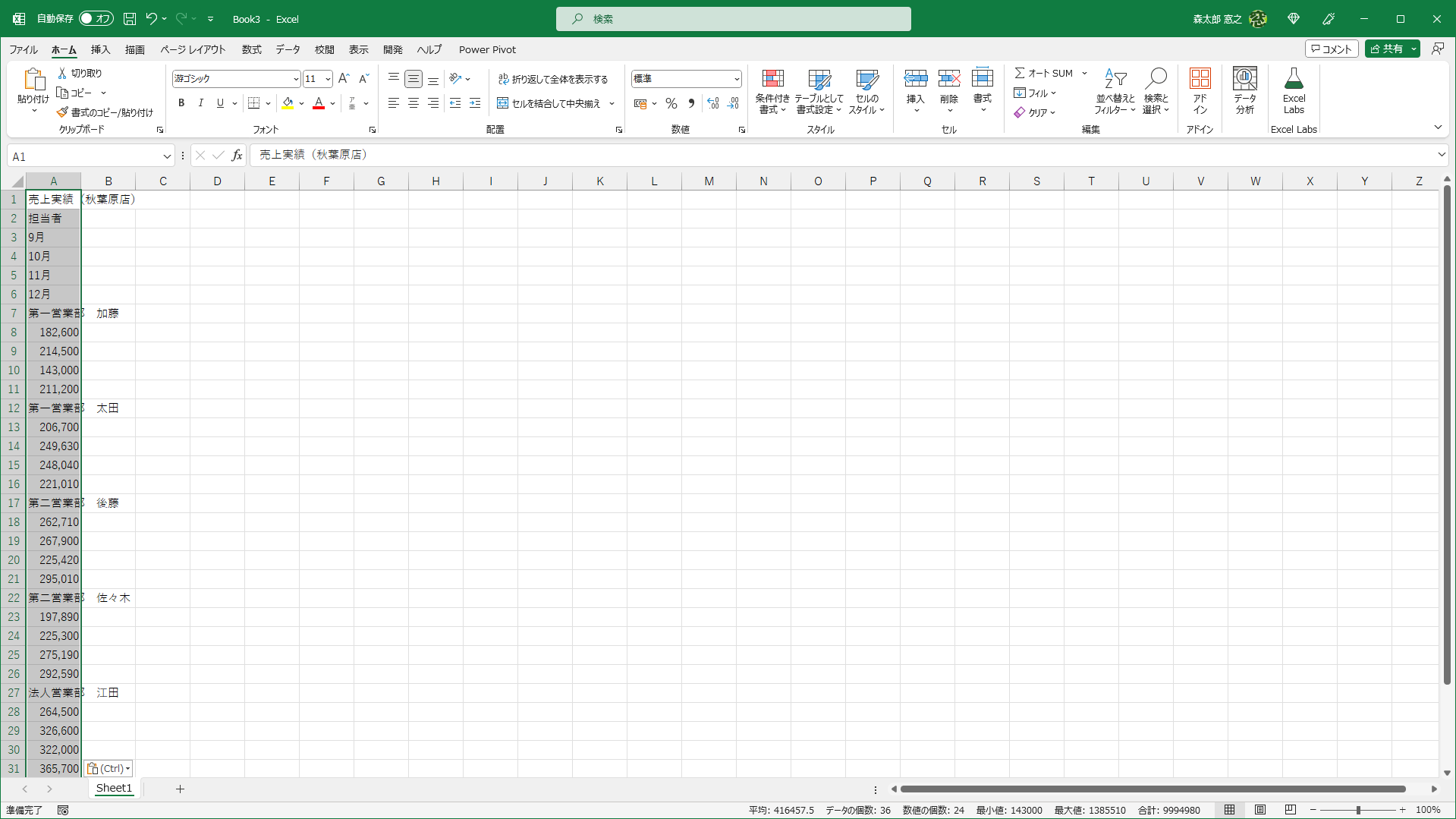Switch to the Formulas (数式) tab

(251, 49)
